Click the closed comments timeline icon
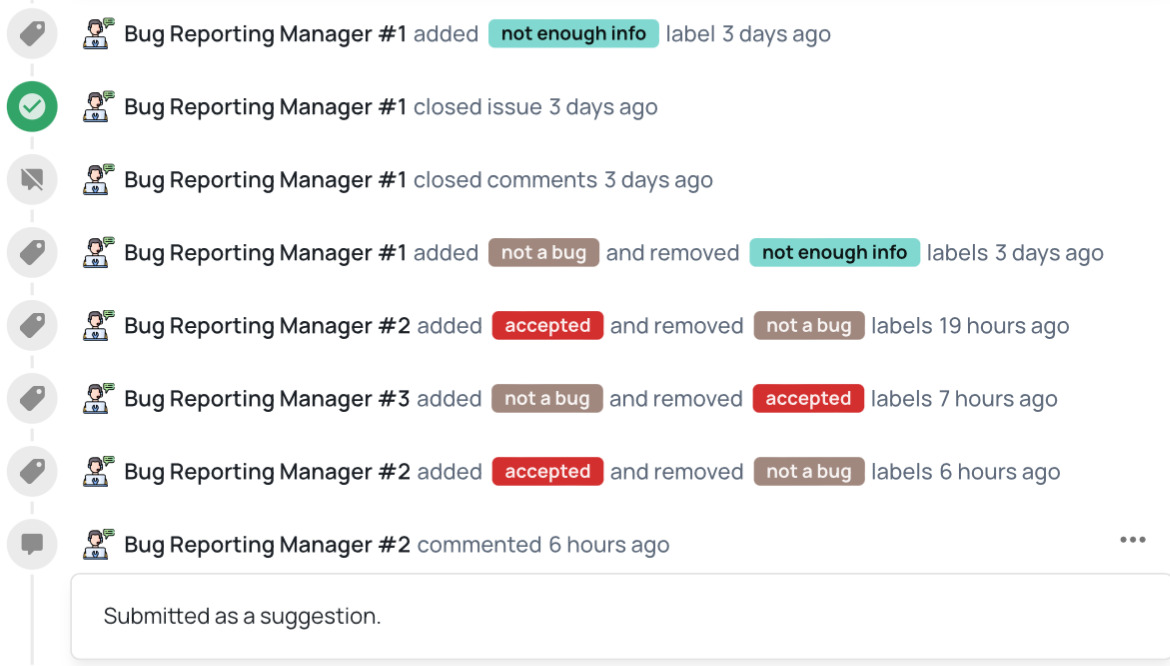This screenshot has width=1170, height=666. pos(32,180)
